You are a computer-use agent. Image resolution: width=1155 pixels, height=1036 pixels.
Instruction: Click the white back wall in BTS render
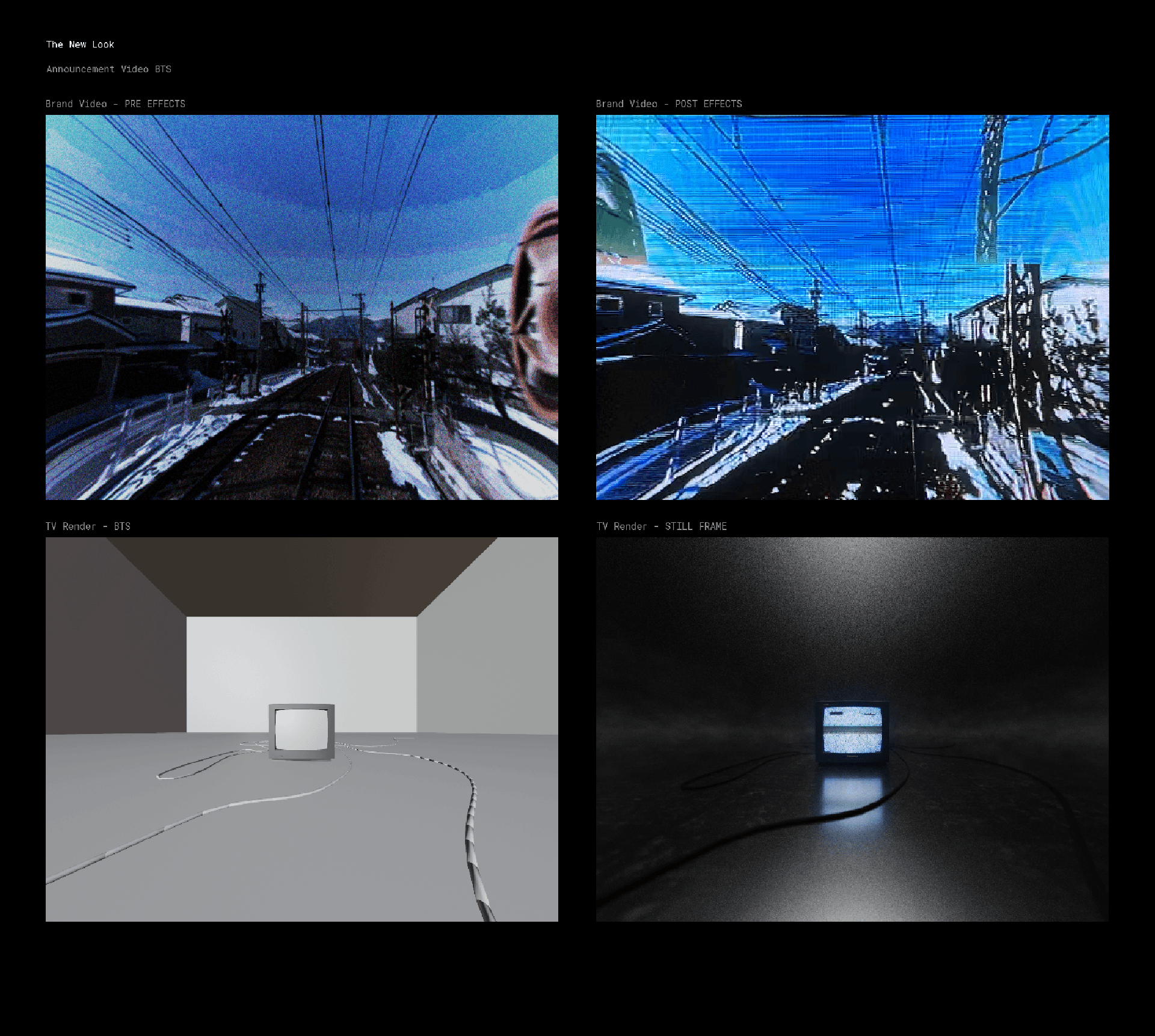[x=301, y=659]
